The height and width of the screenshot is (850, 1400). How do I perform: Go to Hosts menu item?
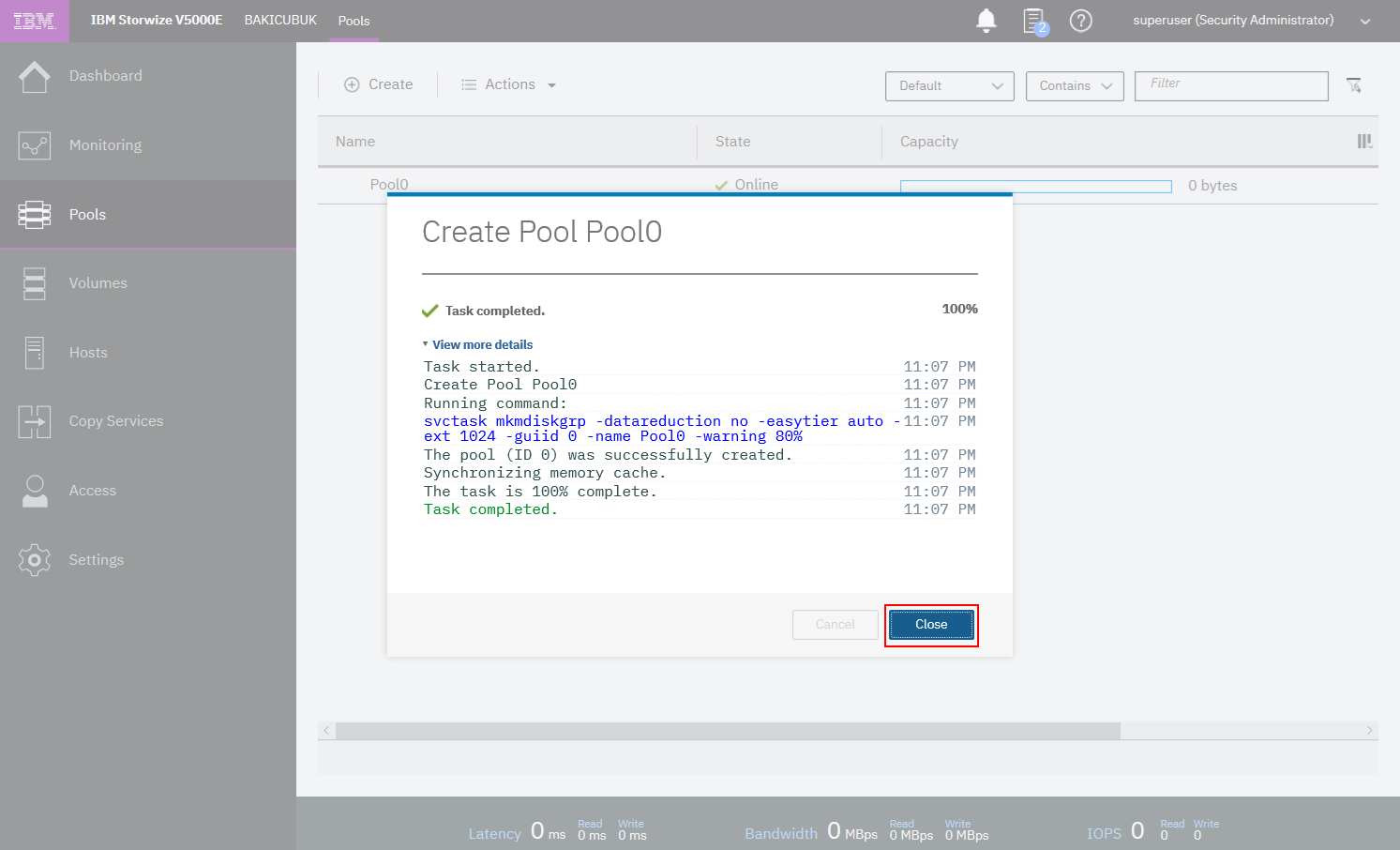pos(88,353)
